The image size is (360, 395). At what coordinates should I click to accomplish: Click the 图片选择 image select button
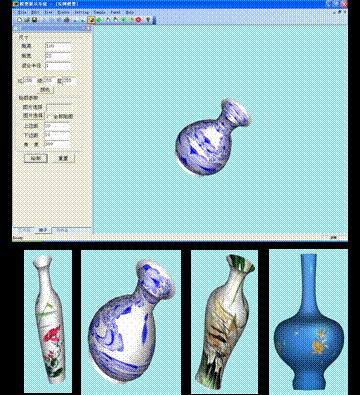pos(33,116)
